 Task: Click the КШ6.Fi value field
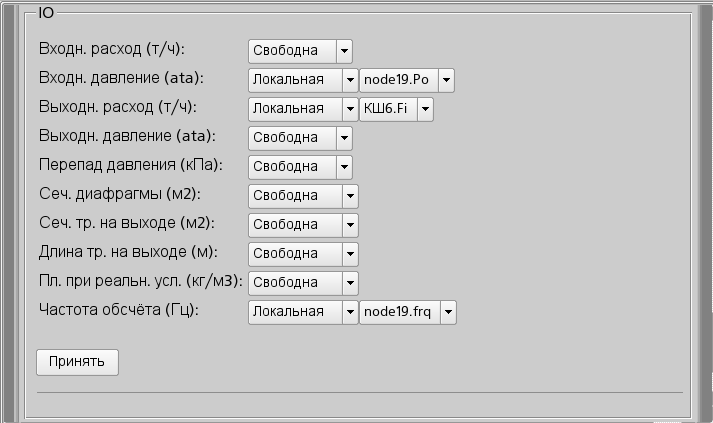(387, 109)
